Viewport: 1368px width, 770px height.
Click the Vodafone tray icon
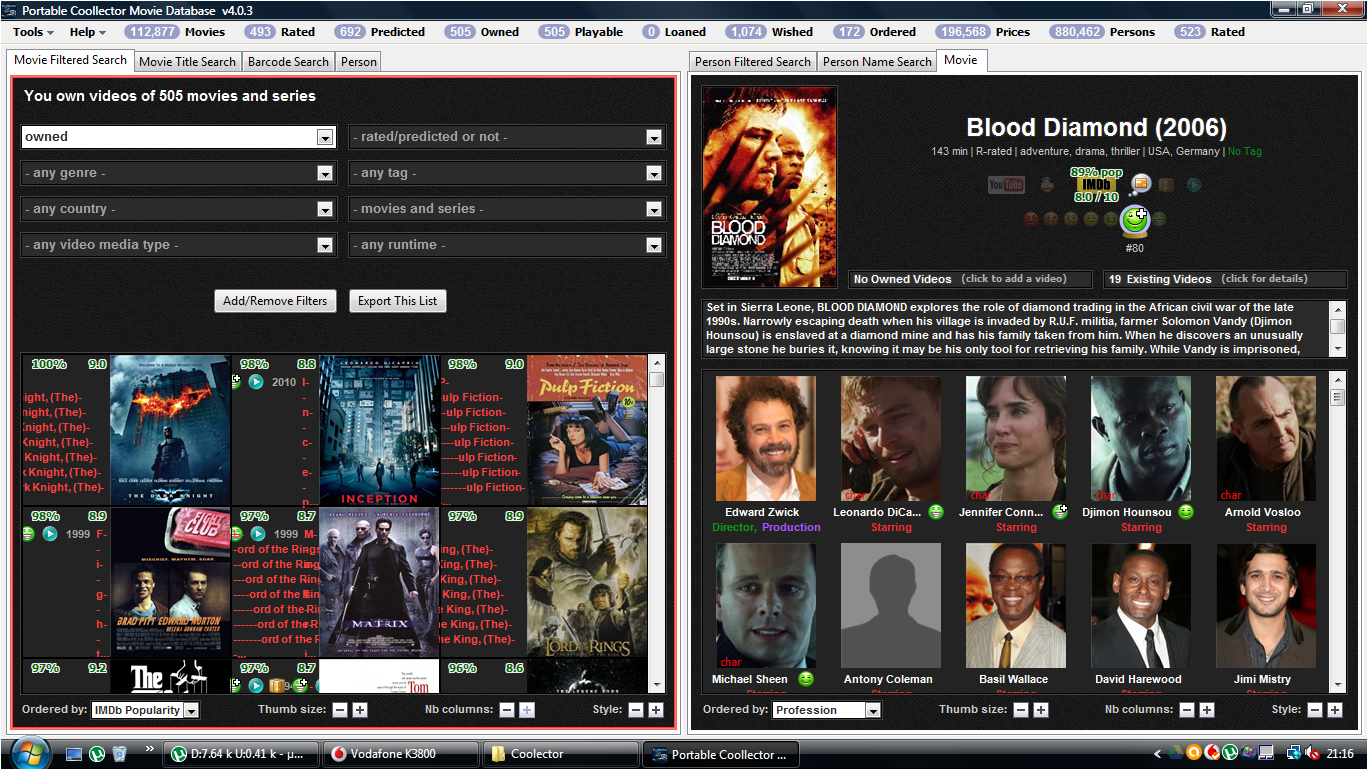[1211, 753]
